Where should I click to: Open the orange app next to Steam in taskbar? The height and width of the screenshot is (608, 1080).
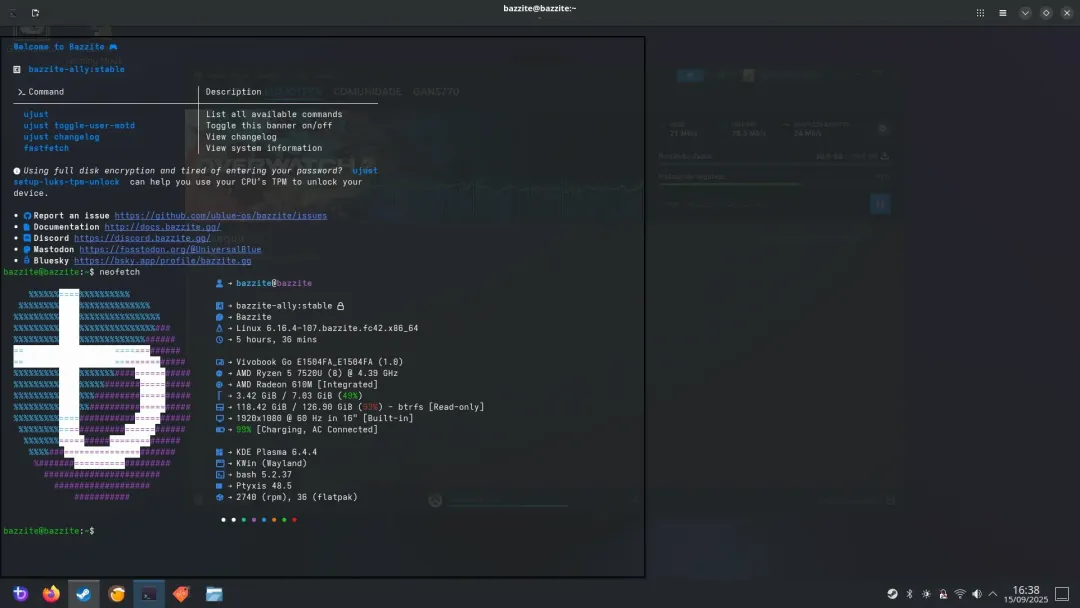(117, 594)
